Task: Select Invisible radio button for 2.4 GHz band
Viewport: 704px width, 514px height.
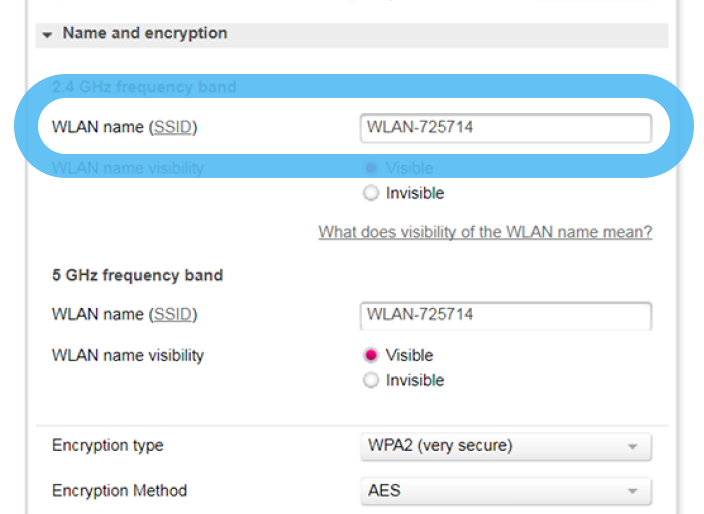Action: [x=371, y=193]
